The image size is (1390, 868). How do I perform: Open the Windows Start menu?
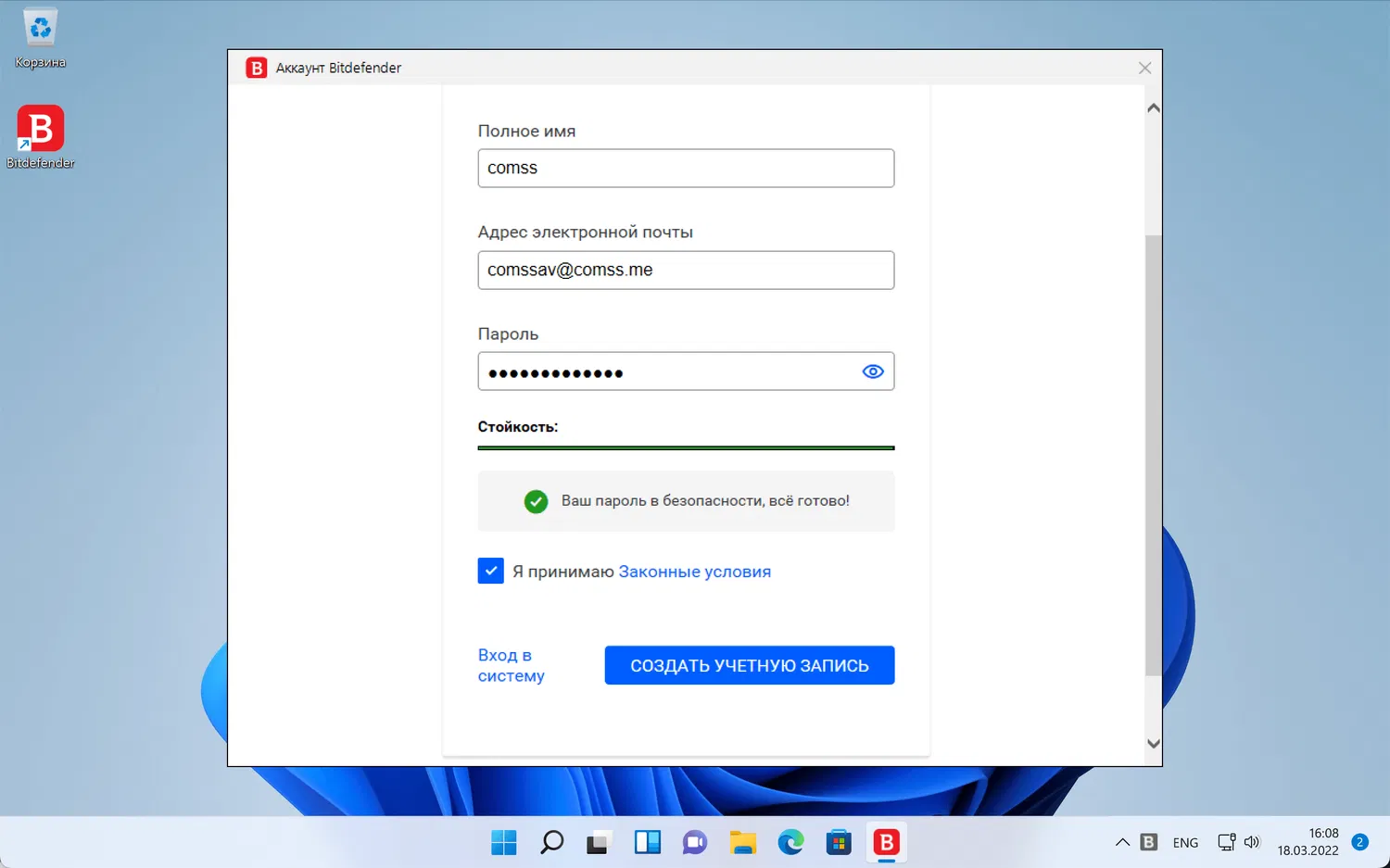(504, 842)
